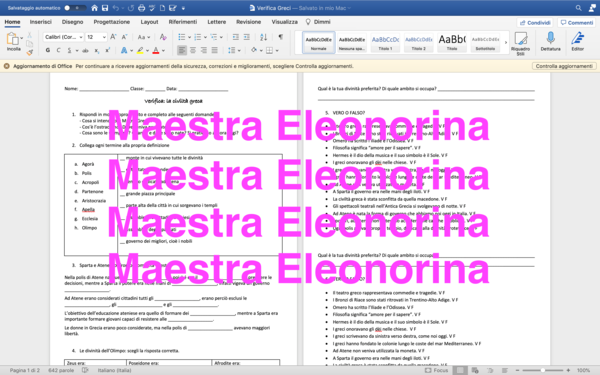Save the document with the floppy disk icon

(105, 8)
